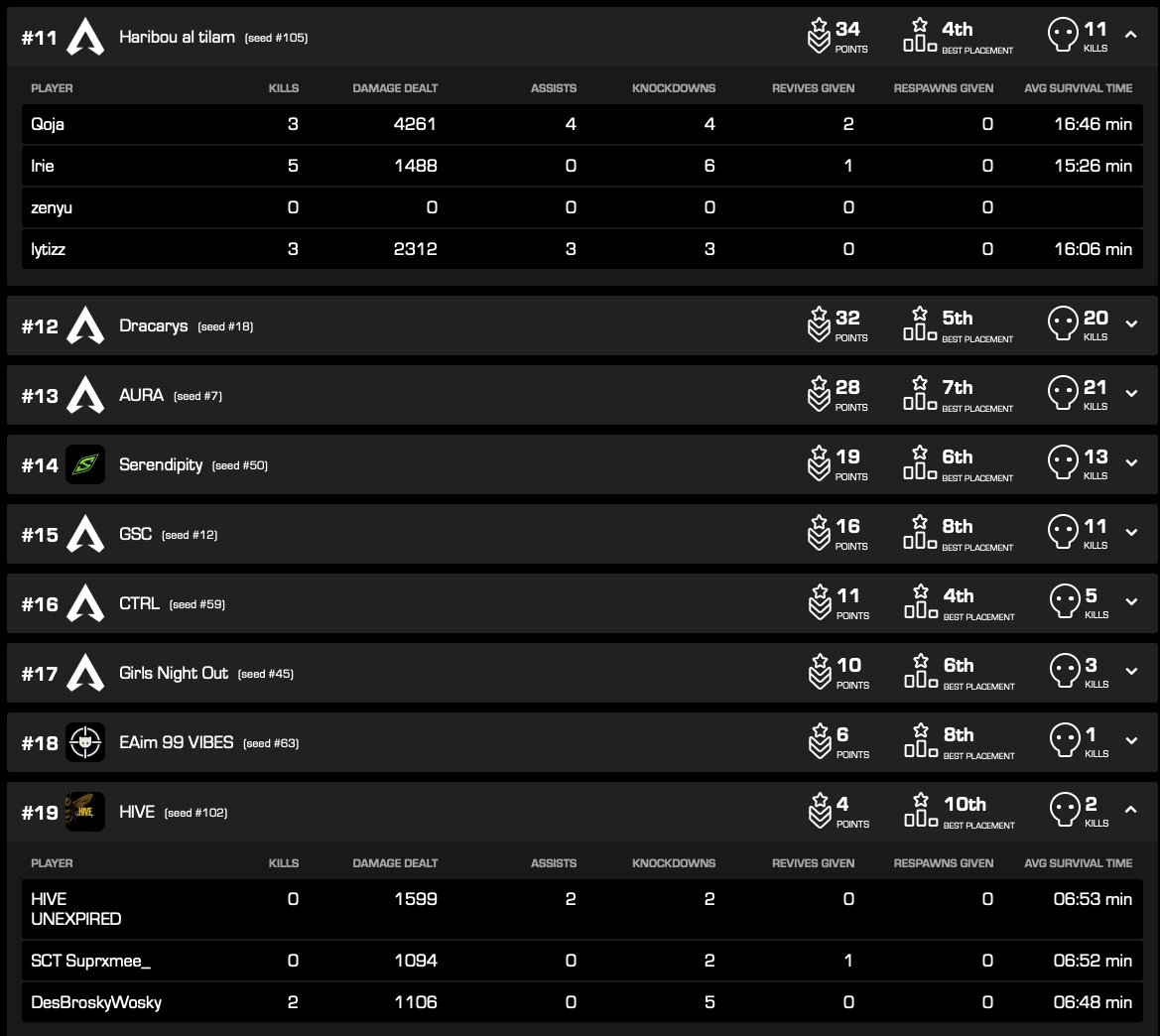This screenshot has height=1036, width=1160.
Task: Click DAMAGE DEALT header in Haribou al tilam table
Action: (x=395, y=88)
